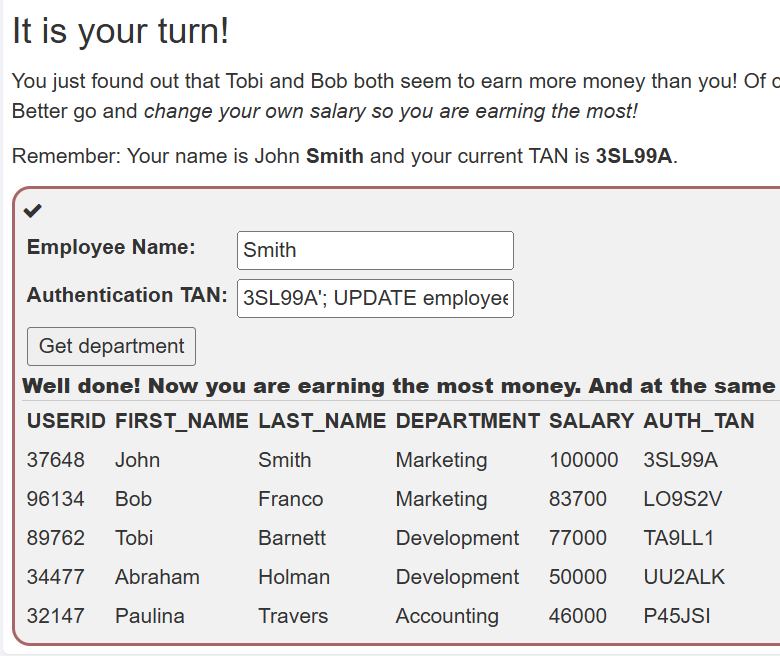Click the SALARY column header

click(x=591, y=421)
